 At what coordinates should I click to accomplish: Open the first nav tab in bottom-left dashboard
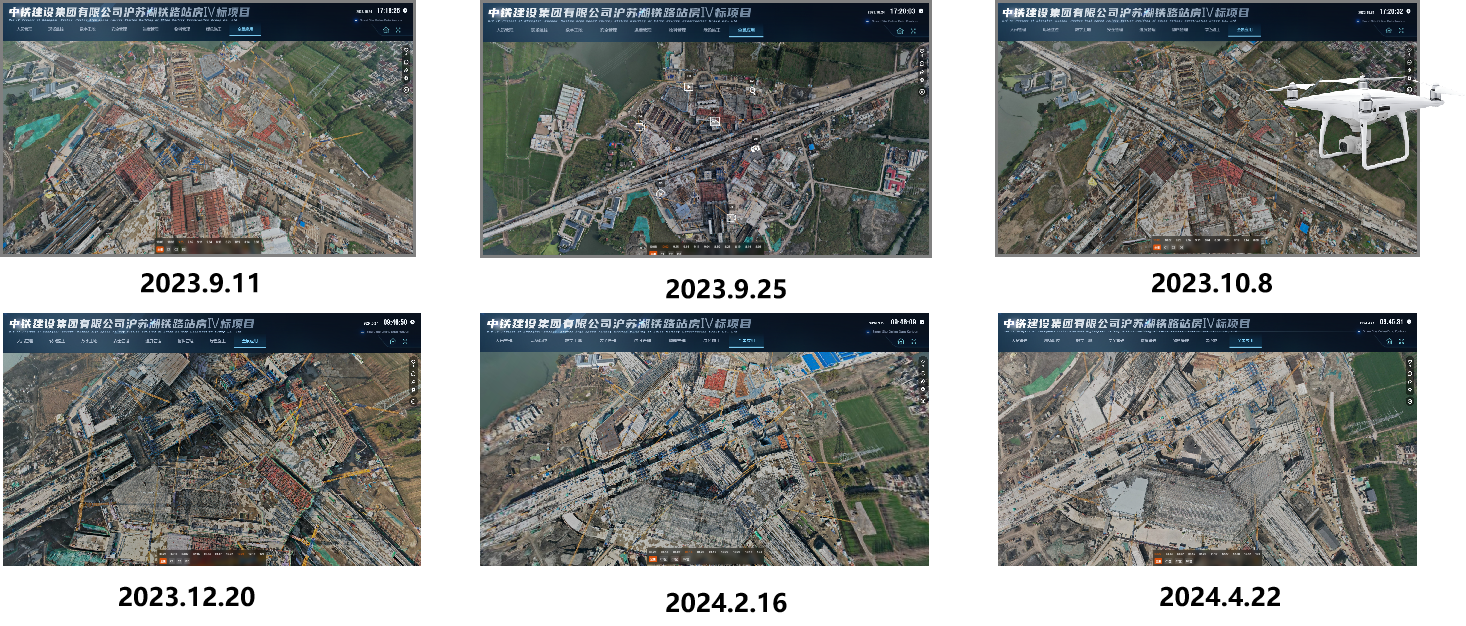coord(24,341)
